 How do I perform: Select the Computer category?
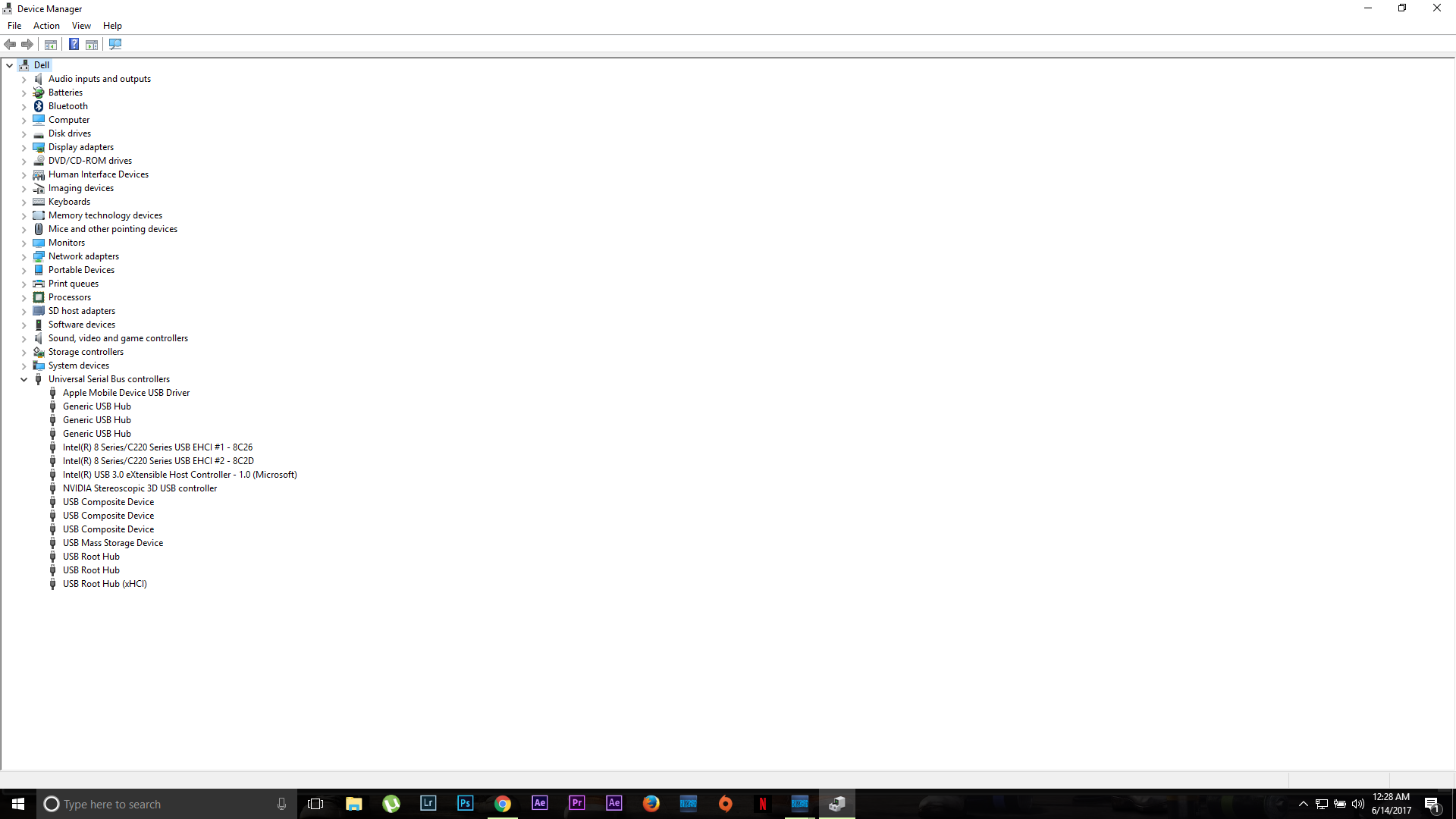pos(69,120)
